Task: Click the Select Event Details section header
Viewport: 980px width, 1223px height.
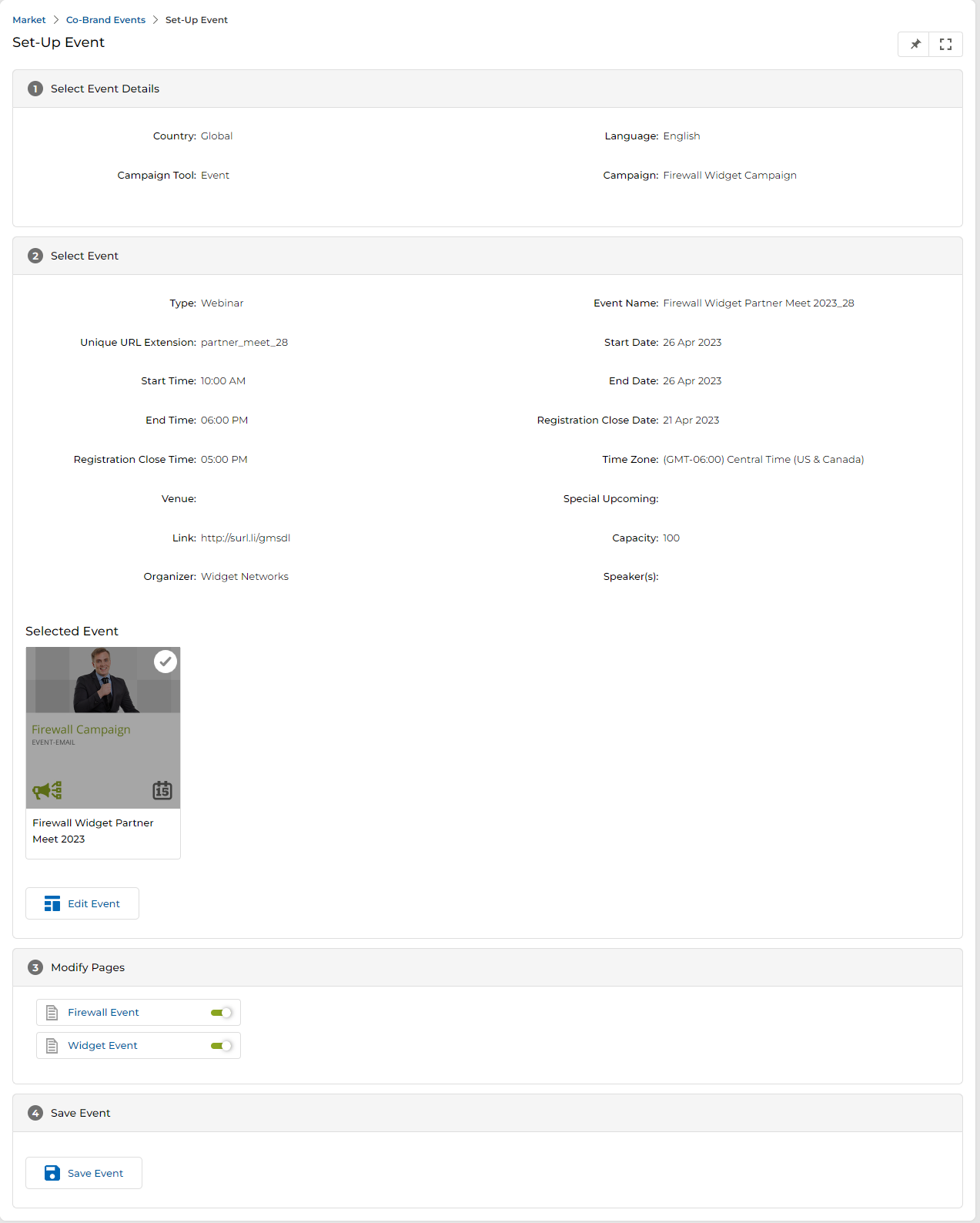Action: 487,89
